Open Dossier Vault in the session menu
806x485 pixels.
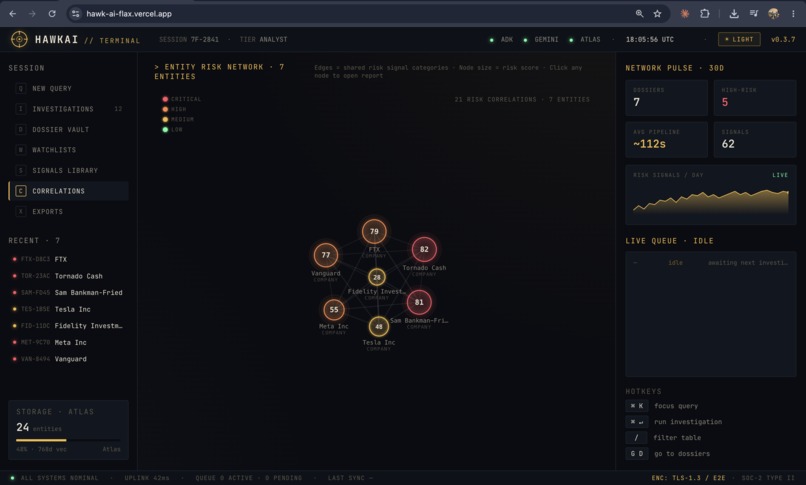pyautogui.click(x=68, y=129)
